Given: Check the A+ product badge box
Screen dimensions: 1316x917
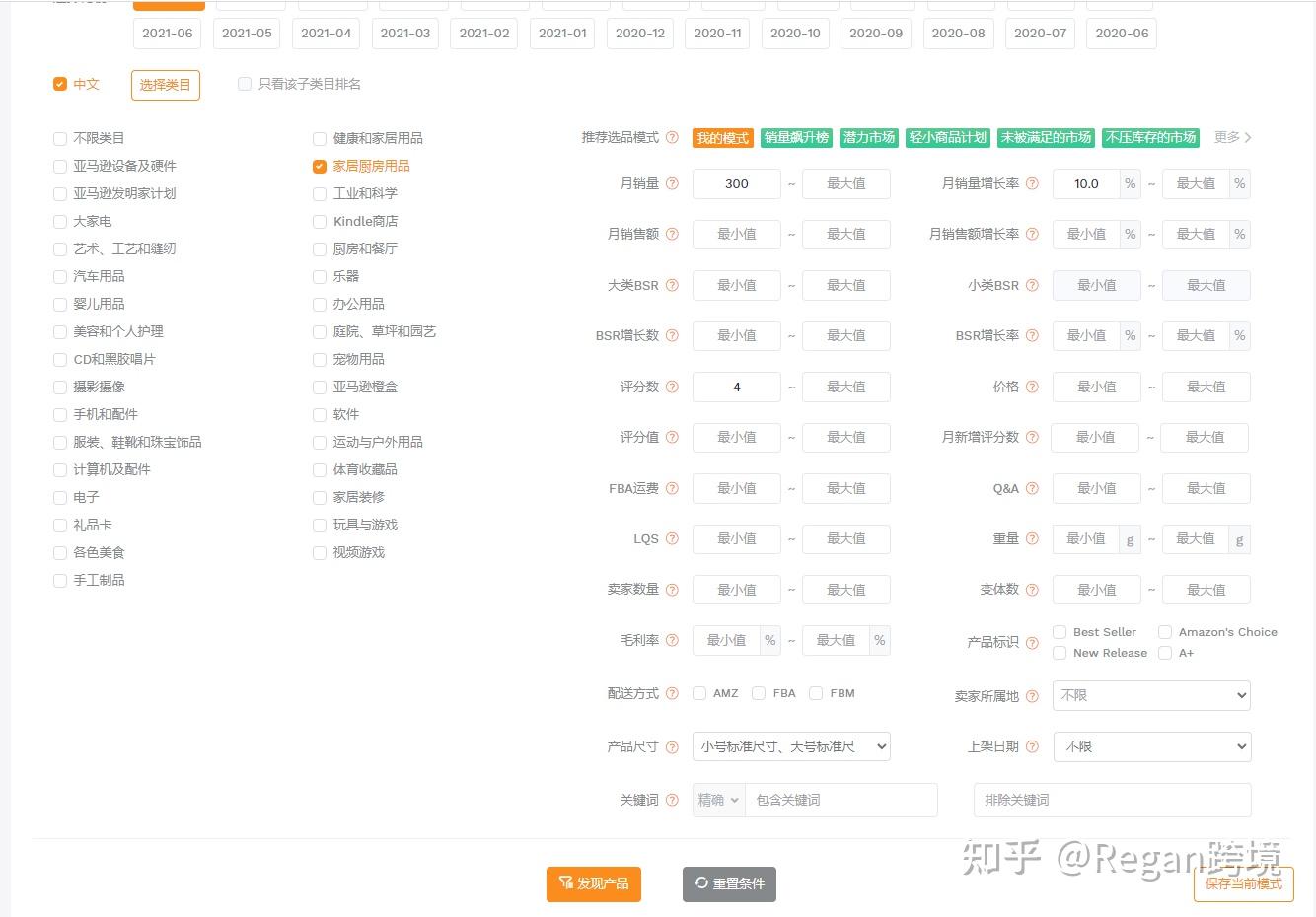Looking at the screenshot, I should pos(1165,653).
